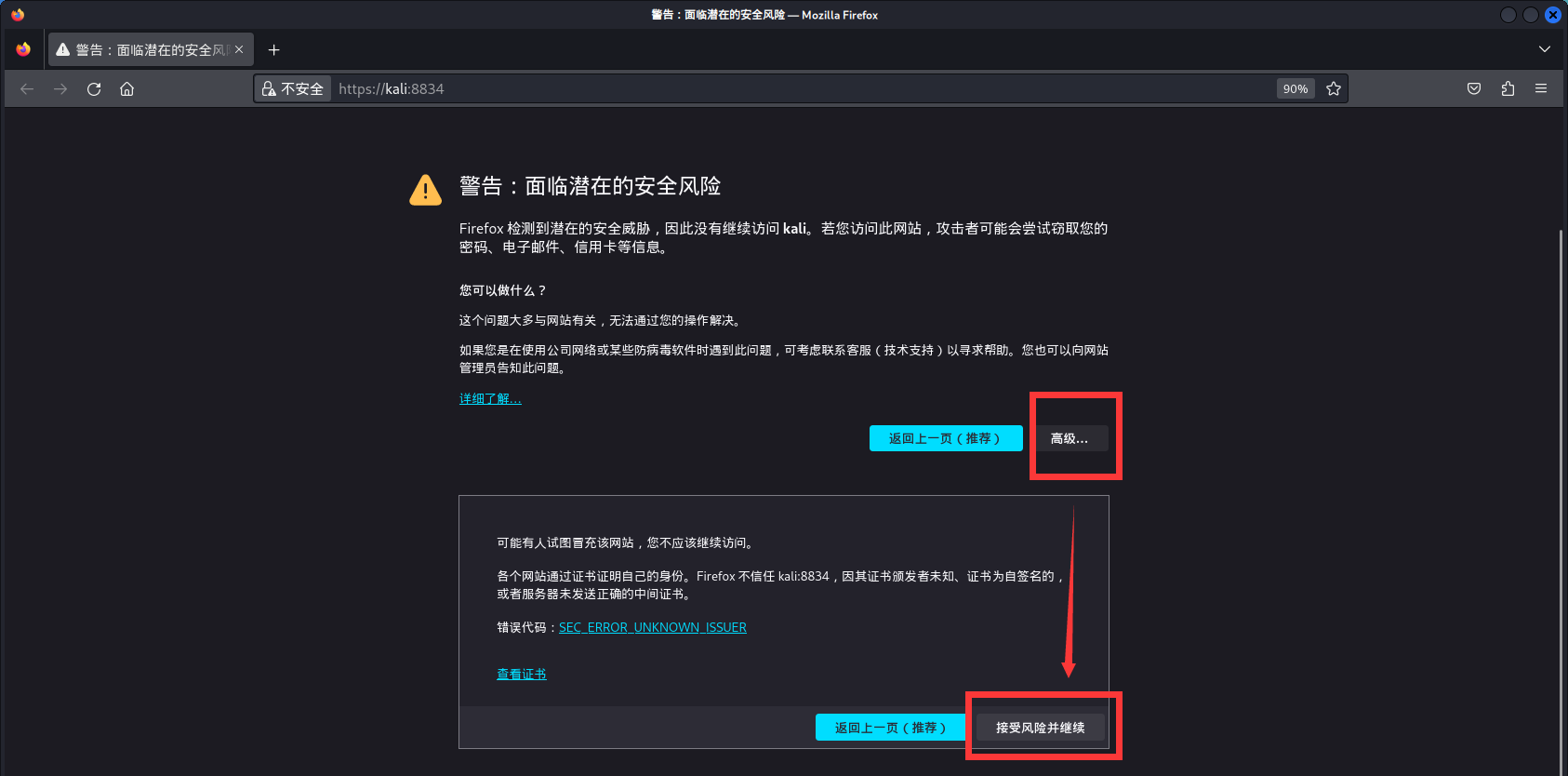Go to the Firefox home page
Screen dimensions: 1568x776
point(127,89)
